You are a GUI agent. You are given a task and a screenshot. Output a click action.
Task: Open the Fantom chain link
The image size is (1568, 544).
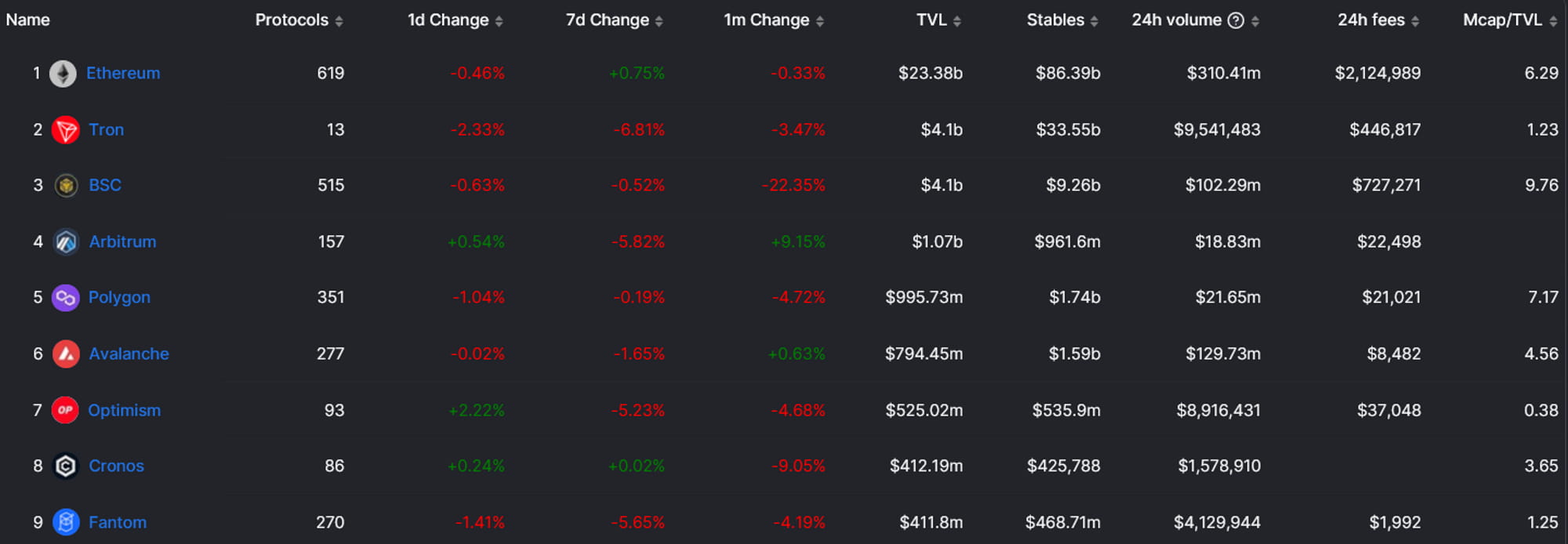pos(118,522)
